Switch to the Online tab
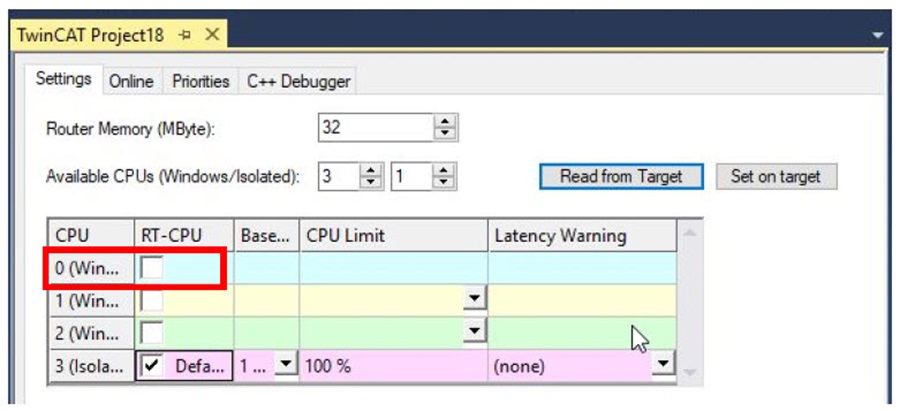Image resolution: width=900 pixels, height=411 pixels. (131, 81)
